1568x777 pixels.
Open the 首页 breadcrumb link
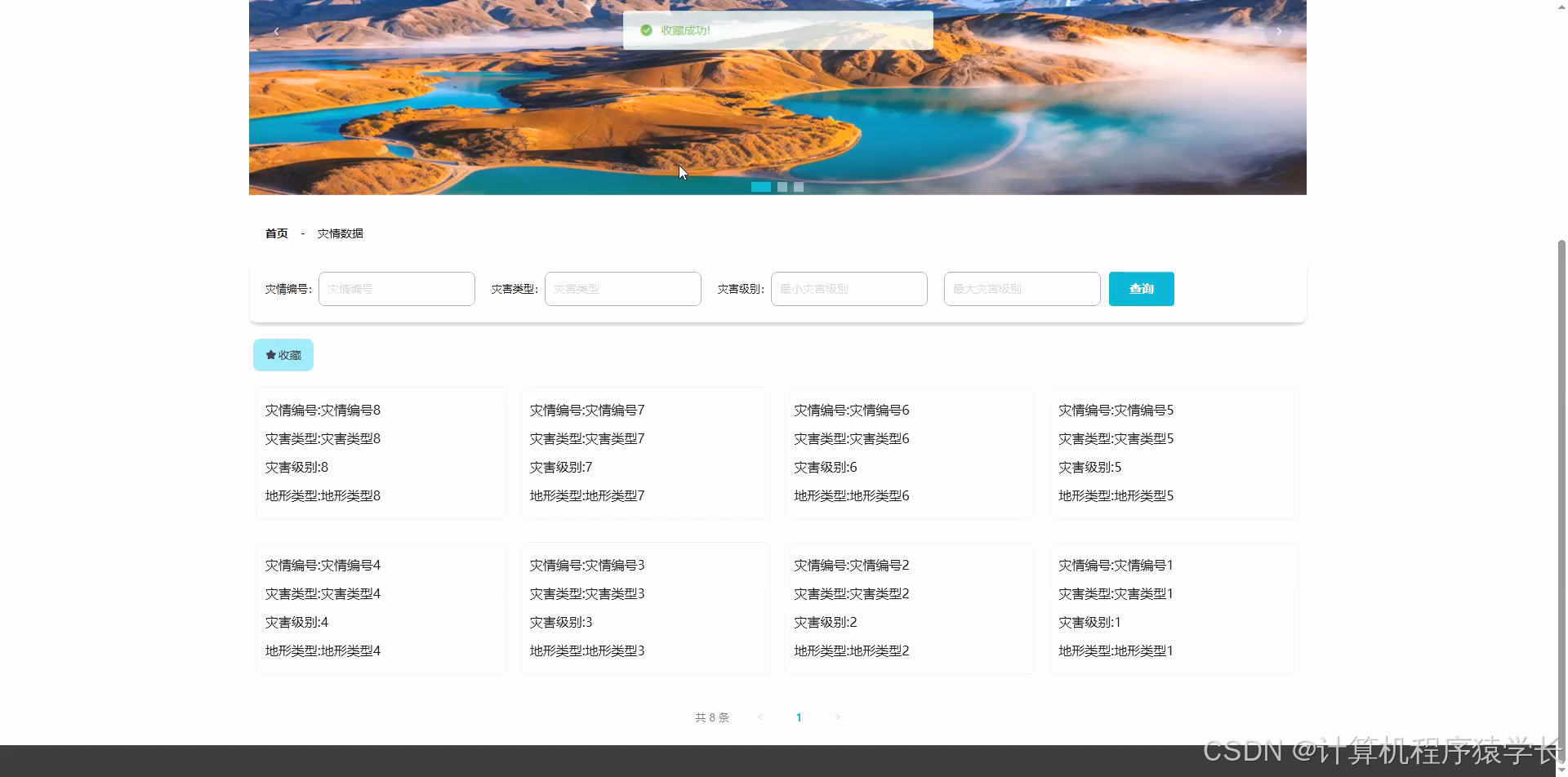coord(277,233)
